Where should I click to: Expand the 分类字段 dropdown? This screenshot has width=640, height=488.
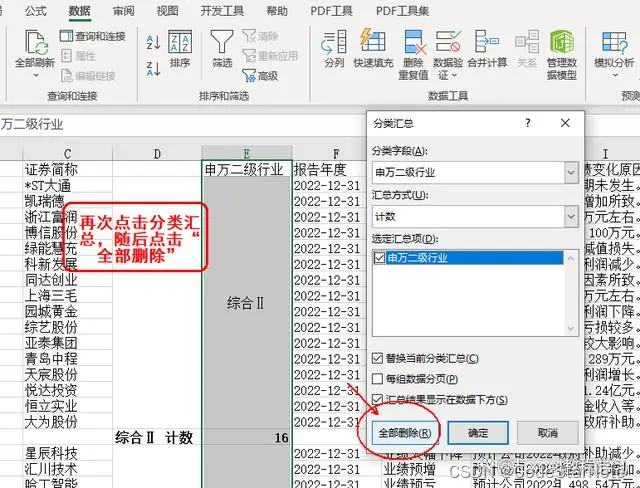(x=571, y=173)
